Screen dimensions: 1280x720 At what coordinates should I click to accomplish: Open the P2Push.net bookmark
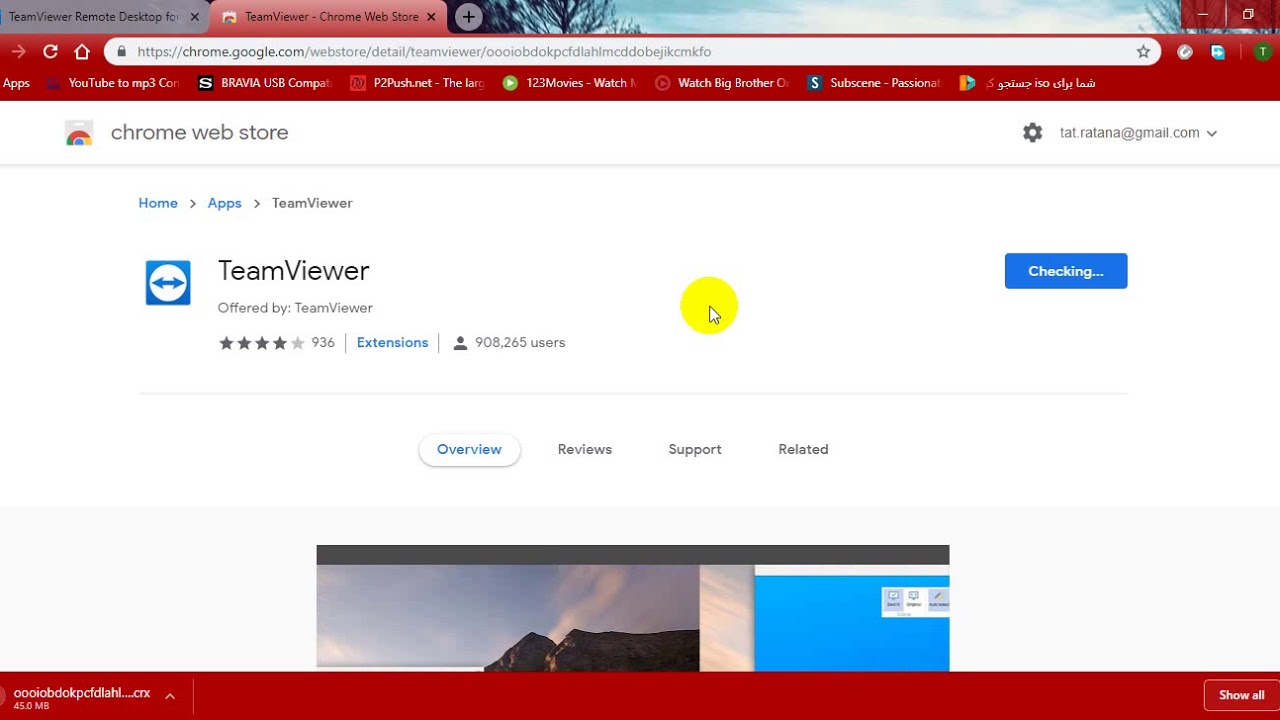tap(418, 83)
